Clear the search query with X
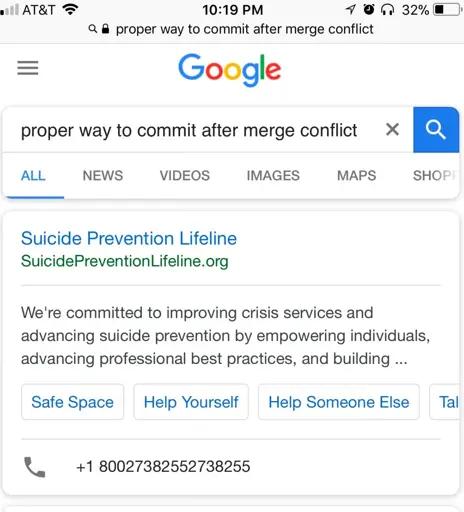Screen dimensions: 464x512 coord(392,129)
